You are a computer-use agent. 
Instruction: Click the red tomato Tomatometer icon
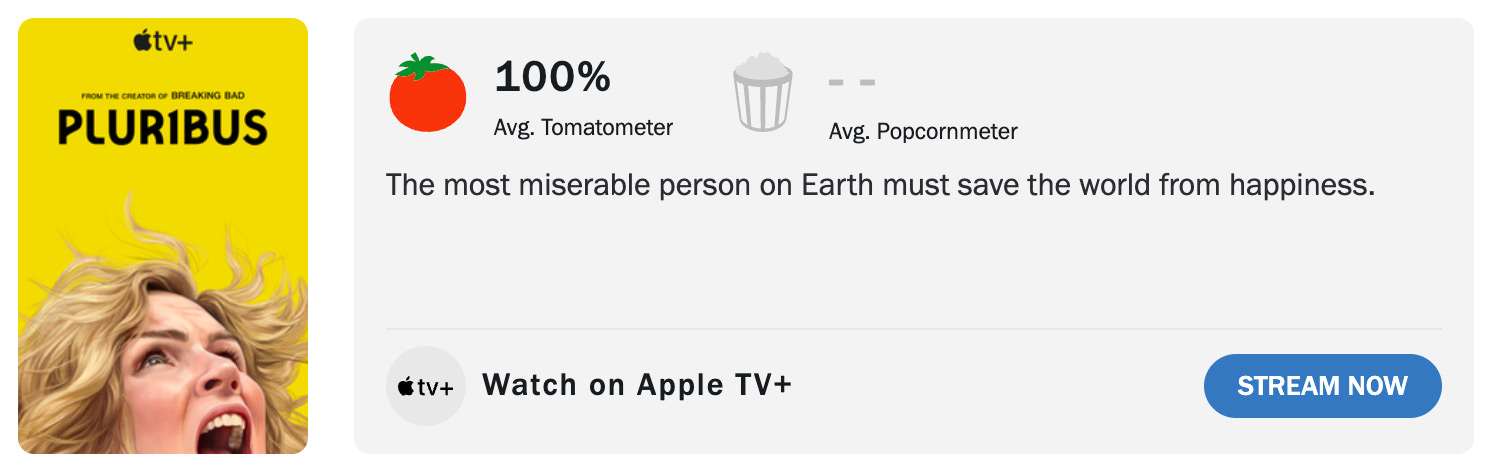(x=428, y=94)
